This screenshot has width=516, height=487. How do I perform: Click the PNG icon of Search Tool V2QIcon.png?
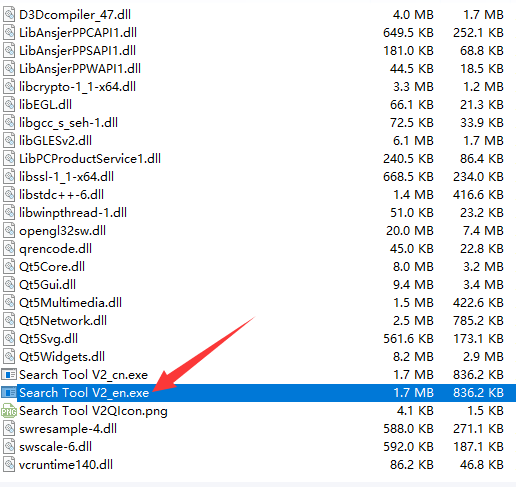coord(9,411)
